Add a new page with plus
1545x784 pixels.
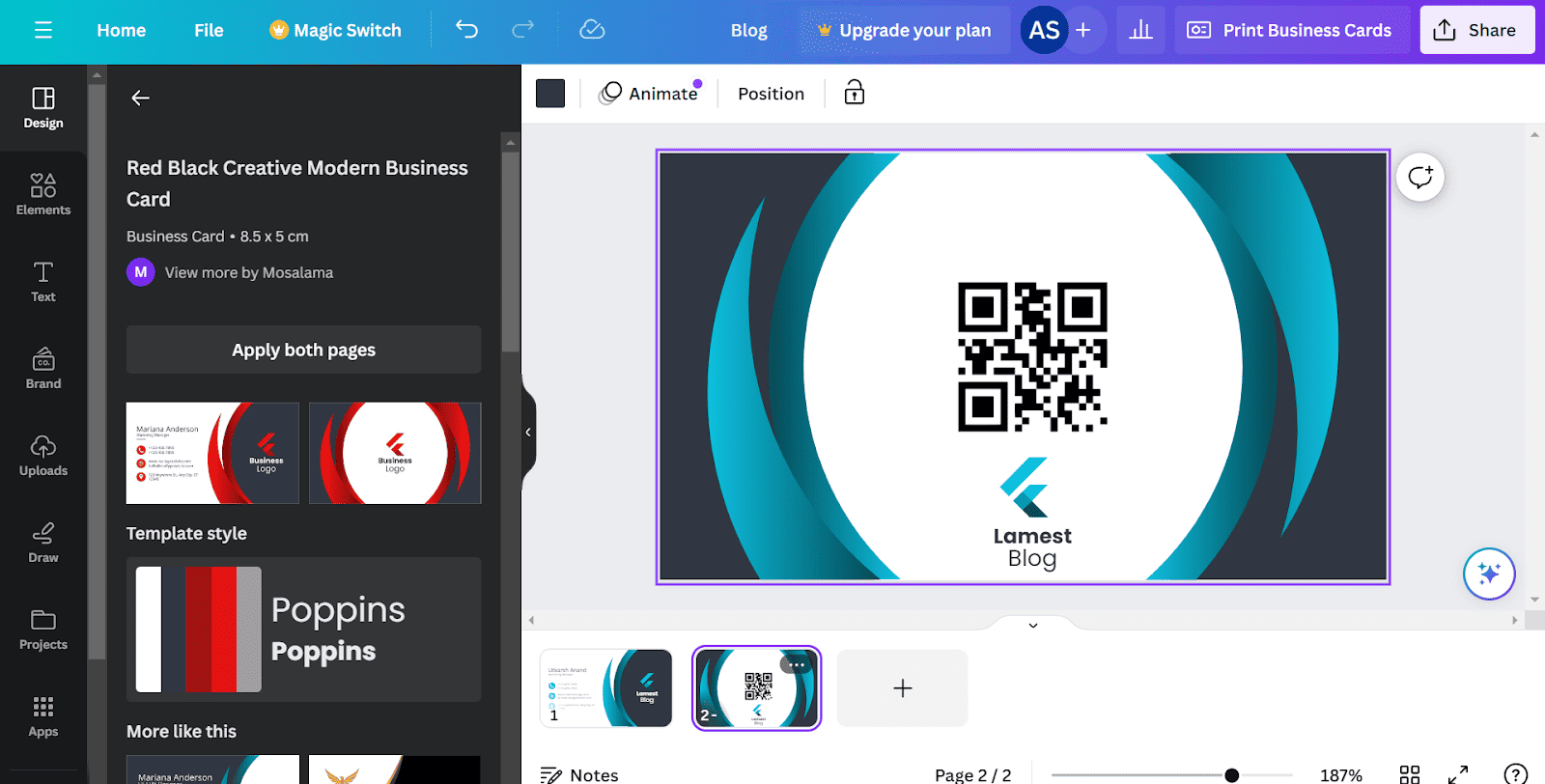pyautogui.click(x=902, y=688)
